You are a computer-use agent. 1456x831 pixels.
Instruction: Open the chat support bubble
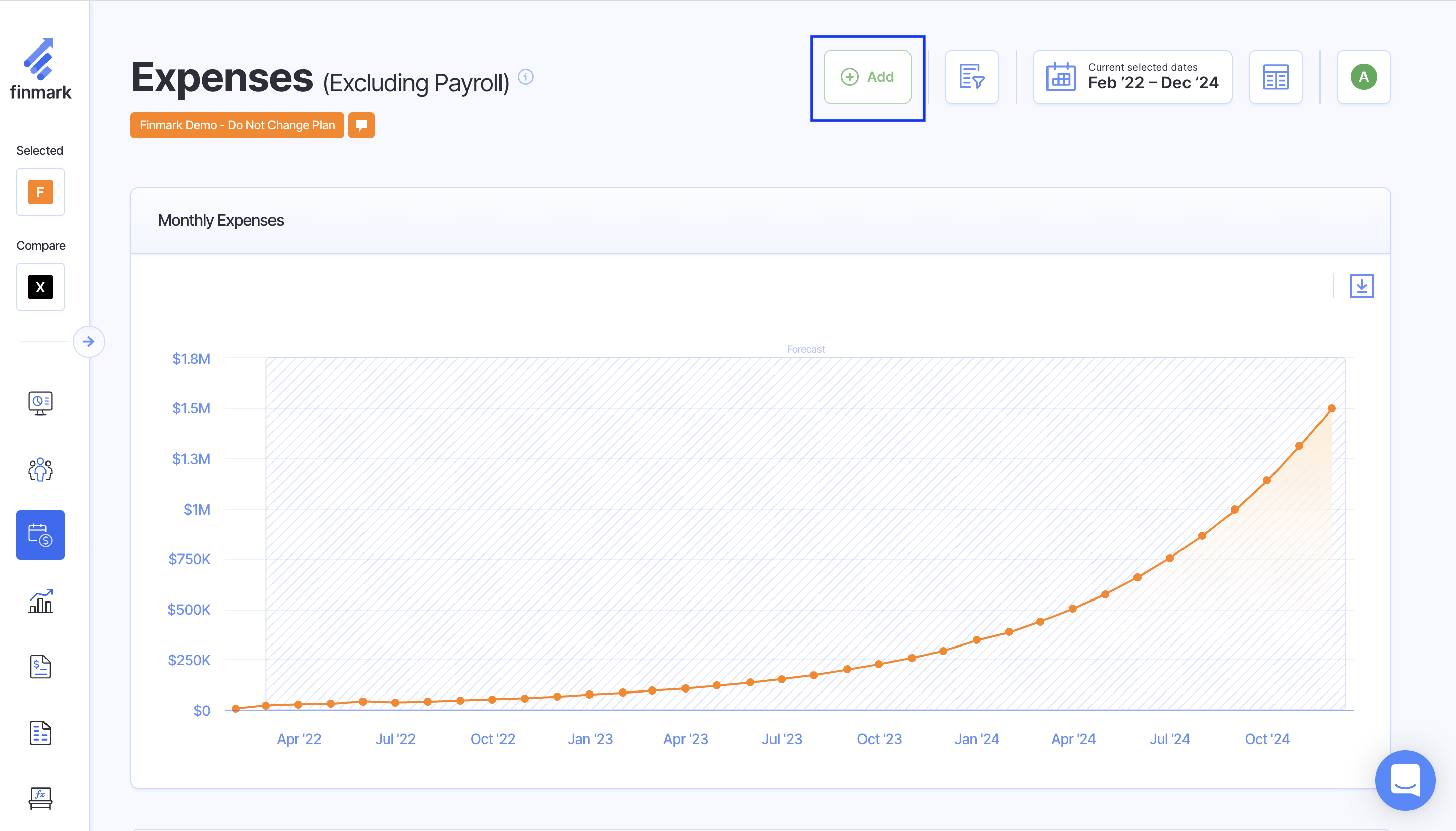click(1404, 780)
